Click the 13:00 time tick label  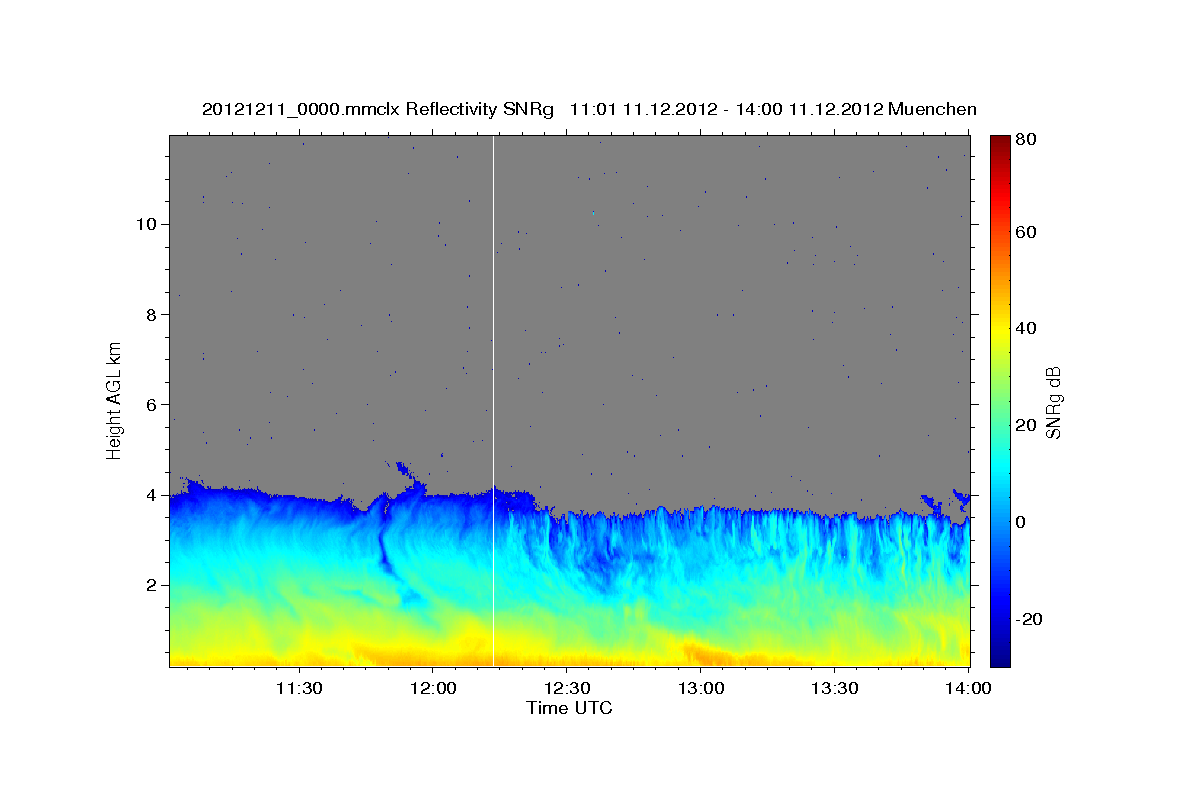pos(700,688)
